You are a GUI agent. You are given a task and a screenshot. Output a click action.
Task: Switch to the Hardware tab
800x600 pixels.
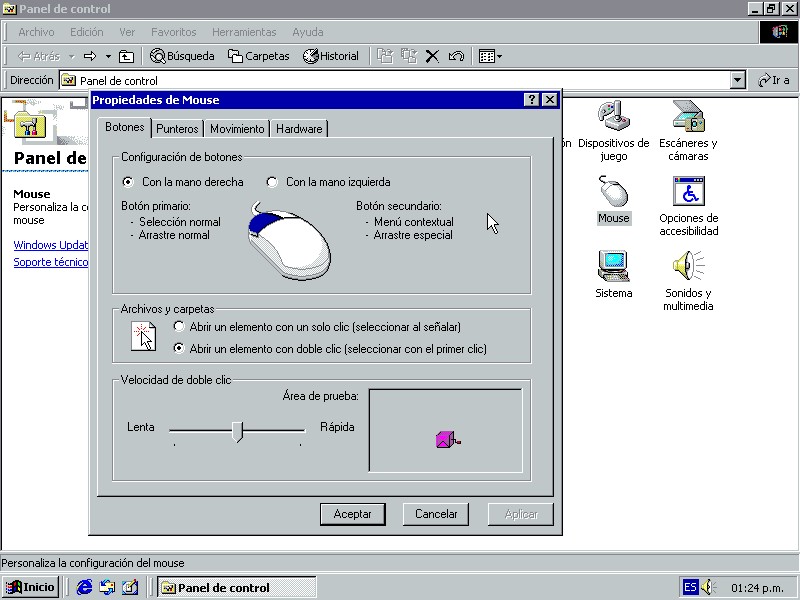299,129
